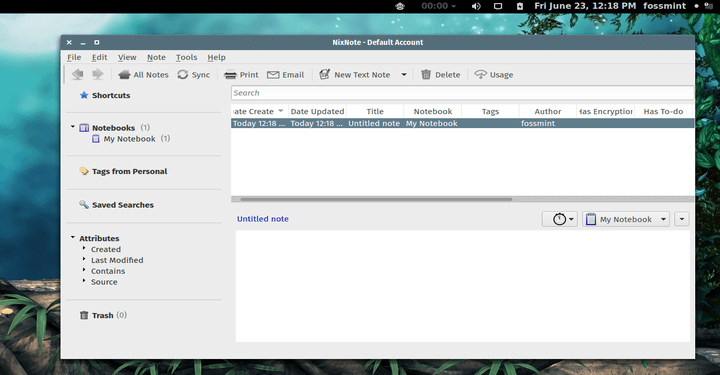Click the Saved Searches magnifier icon
This screenshot has height=375, width=720.
[x=84, y=204]
